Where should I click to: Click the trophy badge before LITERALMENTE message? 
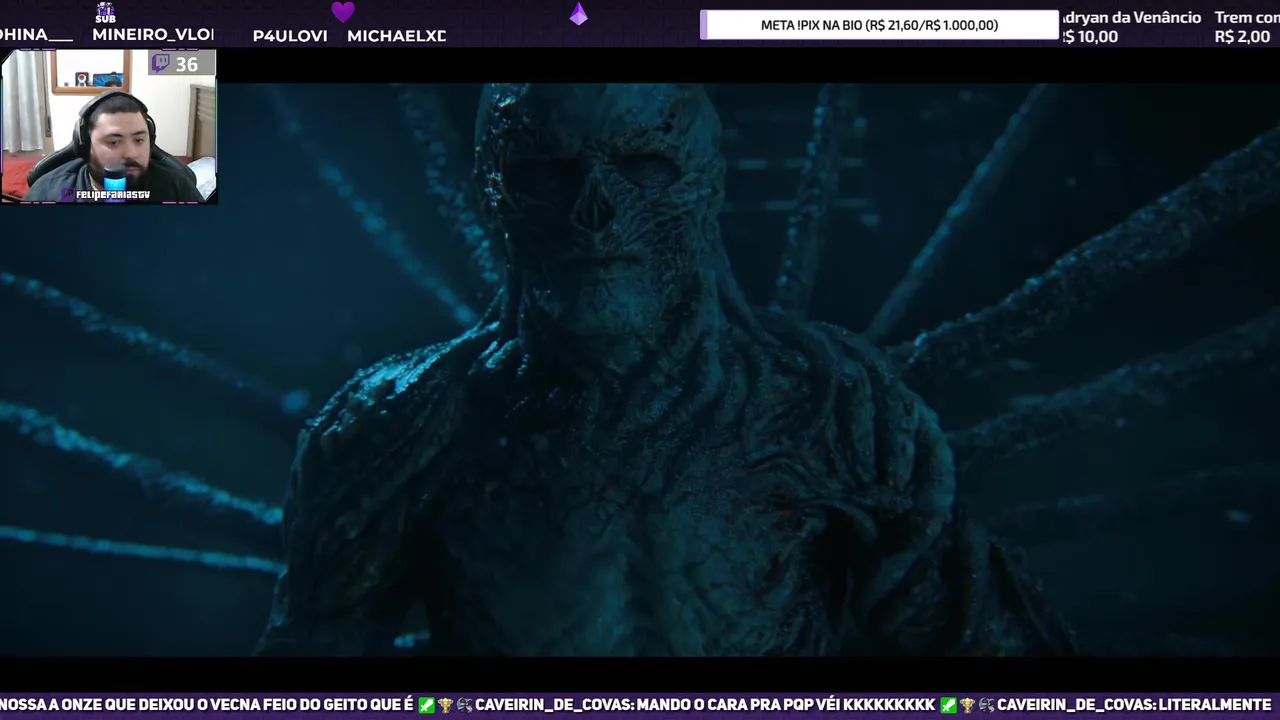point(967,705)
